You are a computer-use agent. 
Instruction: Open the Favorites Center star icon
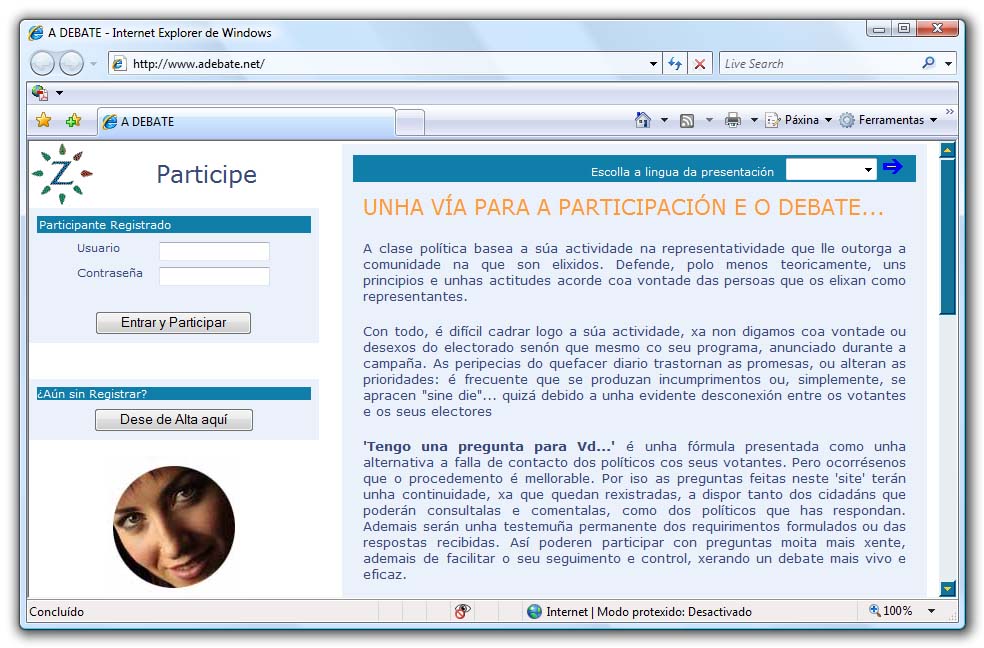44,120
